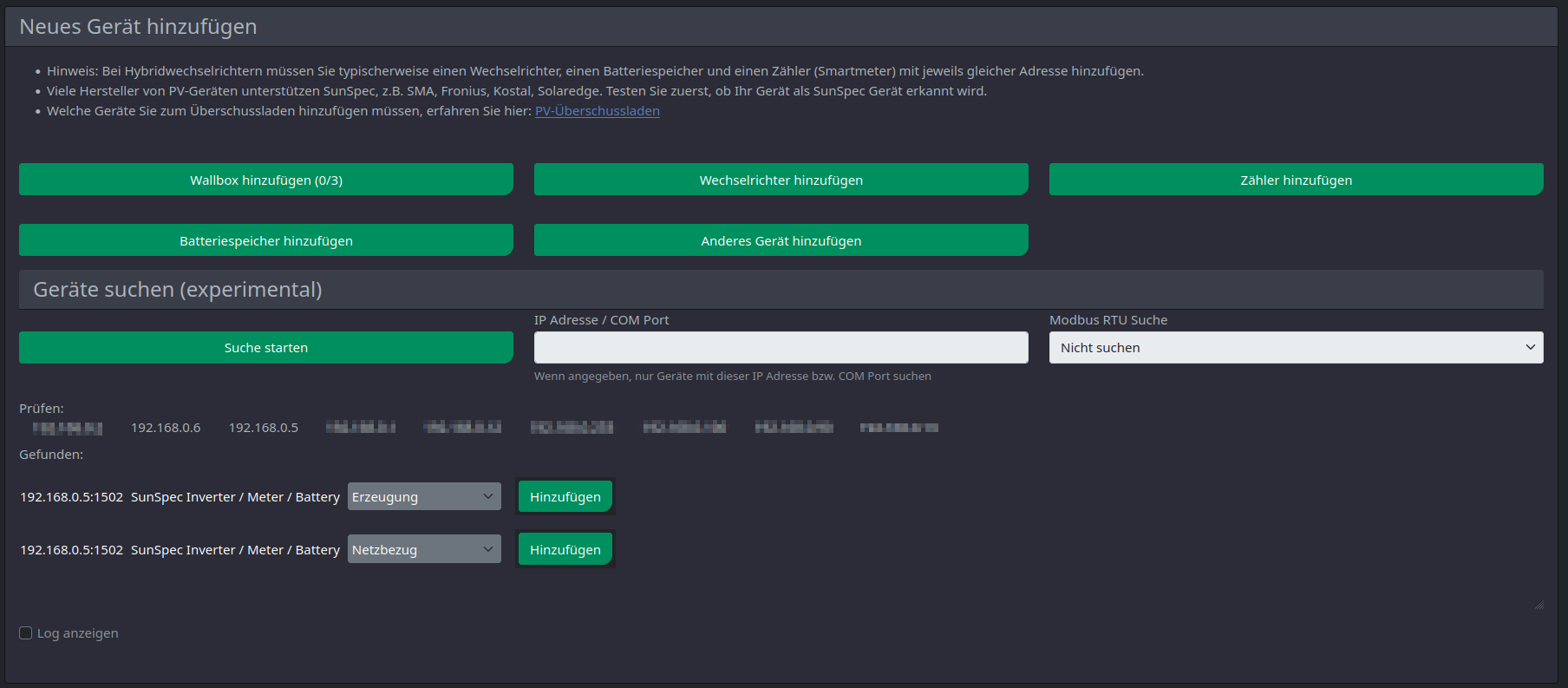Viewport: 1568px width, 688px height.
Task: Click the Zähler hinzufügen button
Action: [x=1296, y=180]
